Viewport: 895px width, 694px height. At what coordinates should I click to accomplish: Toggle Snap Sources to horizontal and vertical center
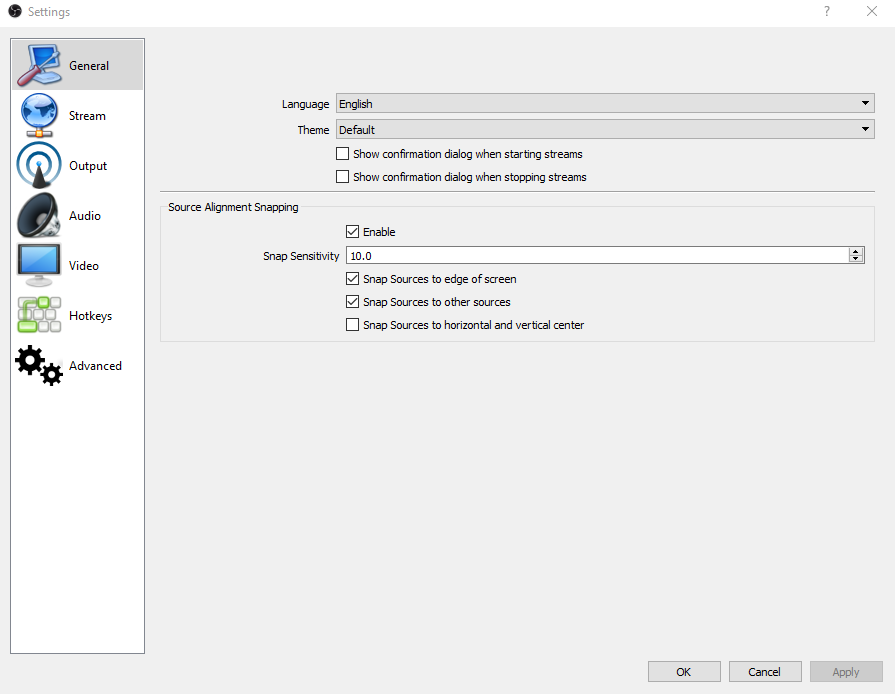pyautogui.click(x=353, y=324)
